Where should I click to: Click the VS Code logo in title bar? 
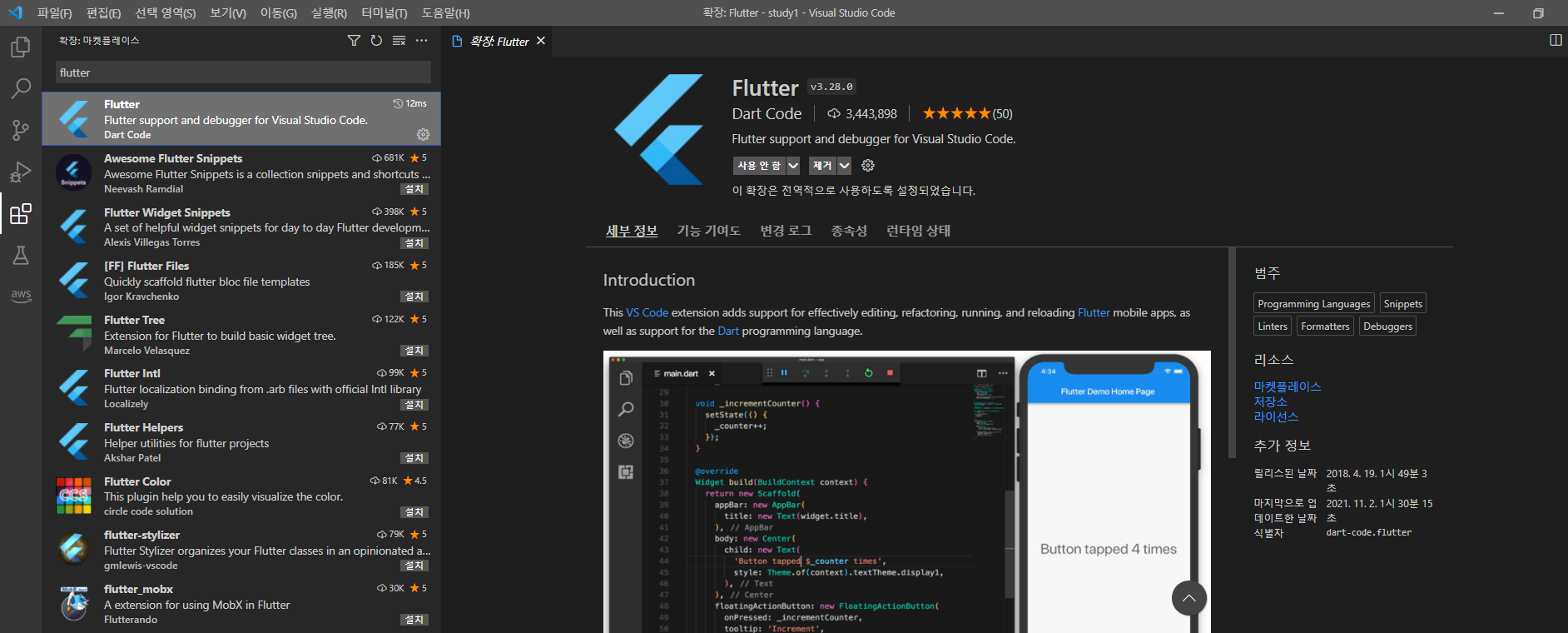(x=15, y=12)
